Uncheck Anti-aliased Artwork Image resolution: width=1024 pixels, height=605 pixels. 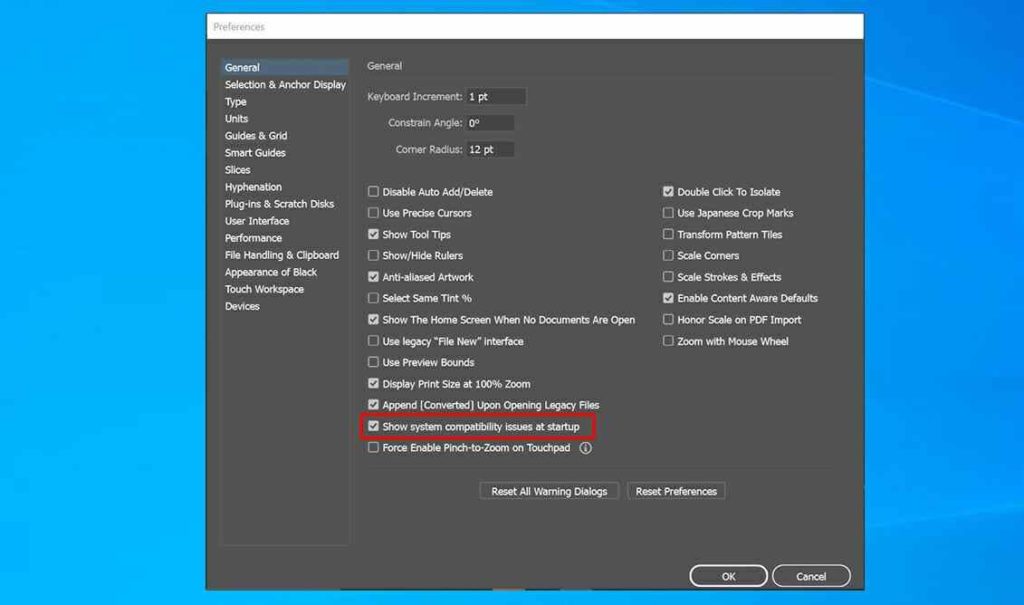tap(373, 277)
